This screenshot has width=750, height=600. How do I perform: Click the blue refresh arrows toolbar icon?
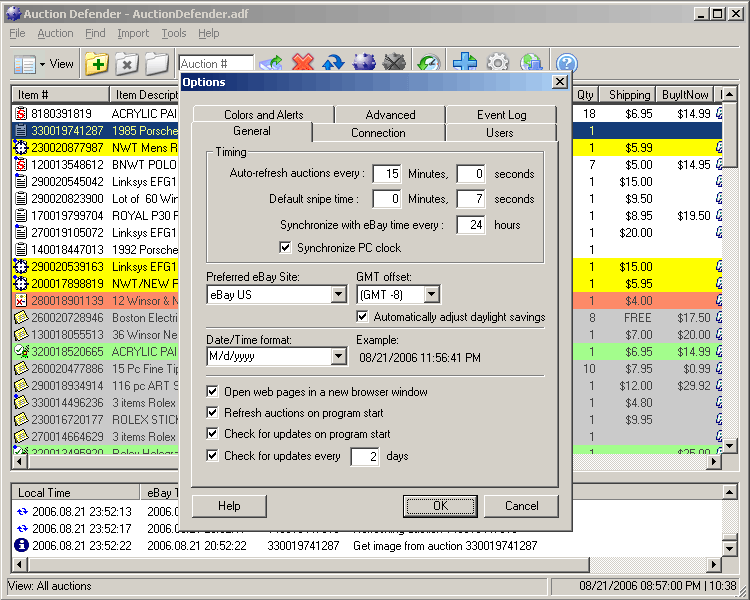[332, 63]
